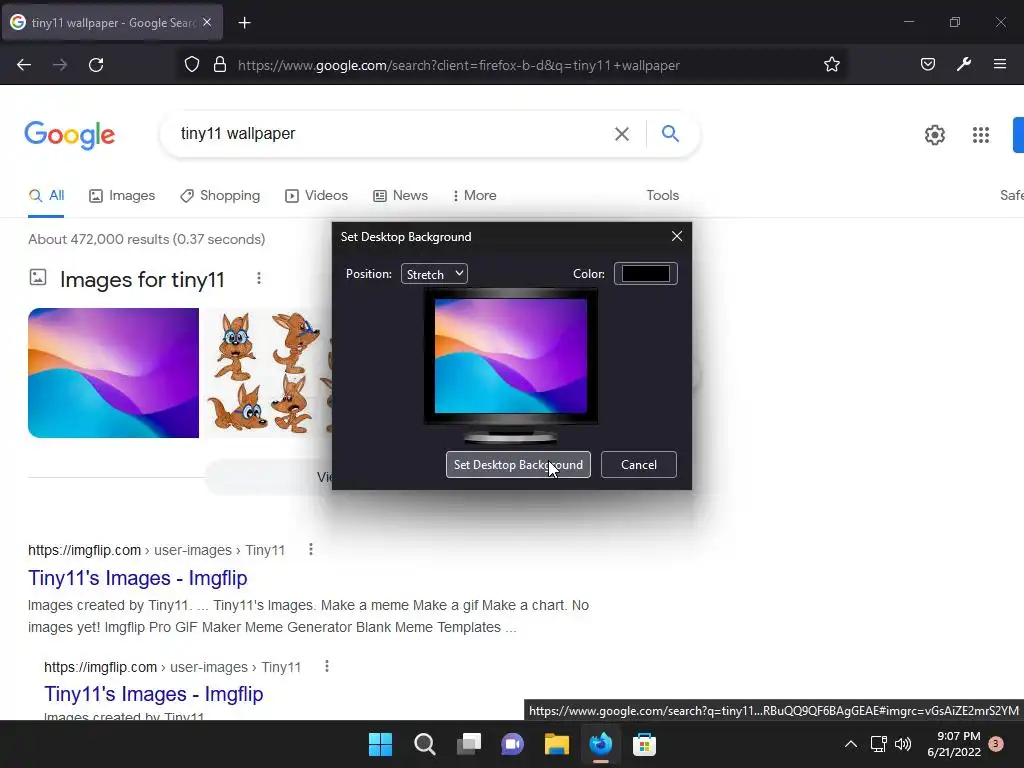Cancel the Set Desktop Background dialog
Viewport: 1024px width, 768px height.
pos(639,464)
